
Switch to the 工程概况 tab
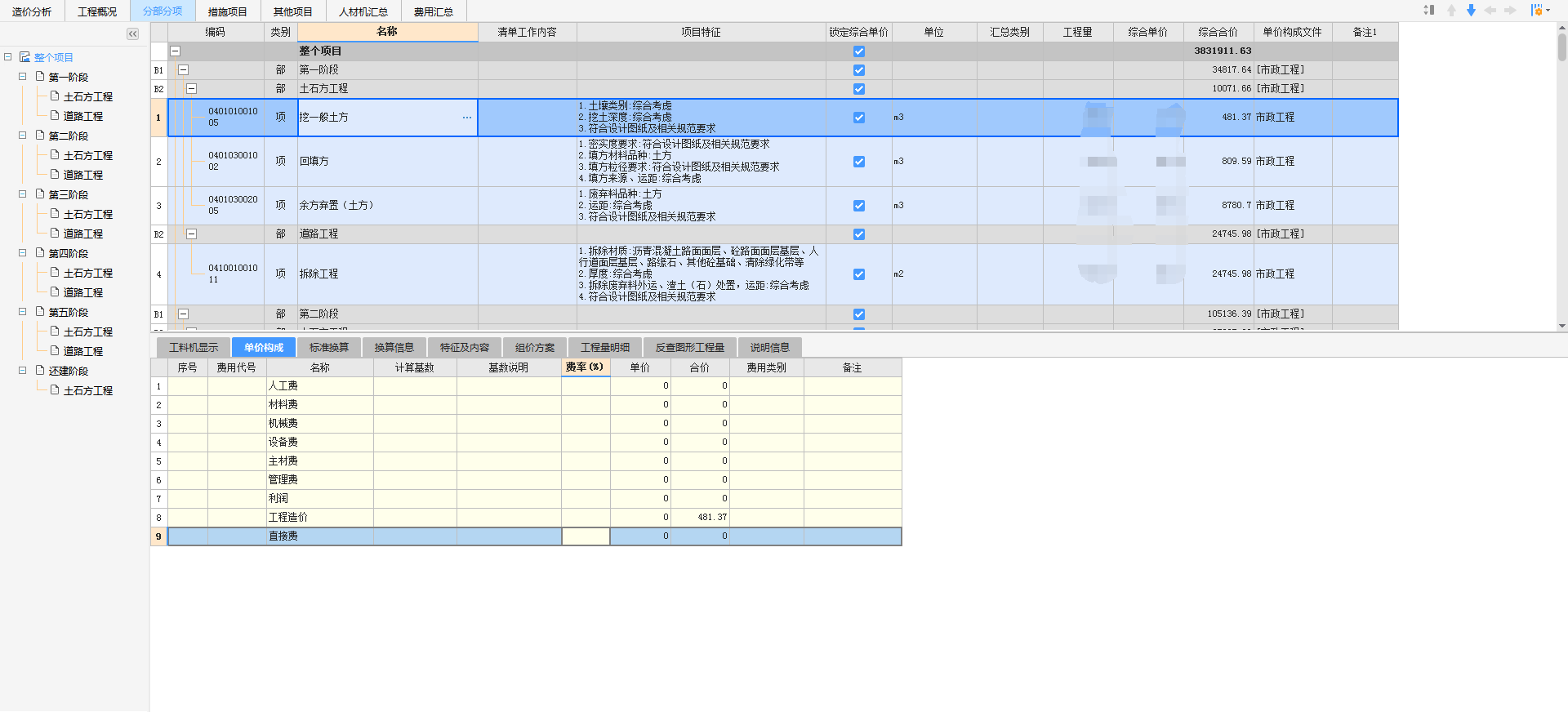(97, 11)
